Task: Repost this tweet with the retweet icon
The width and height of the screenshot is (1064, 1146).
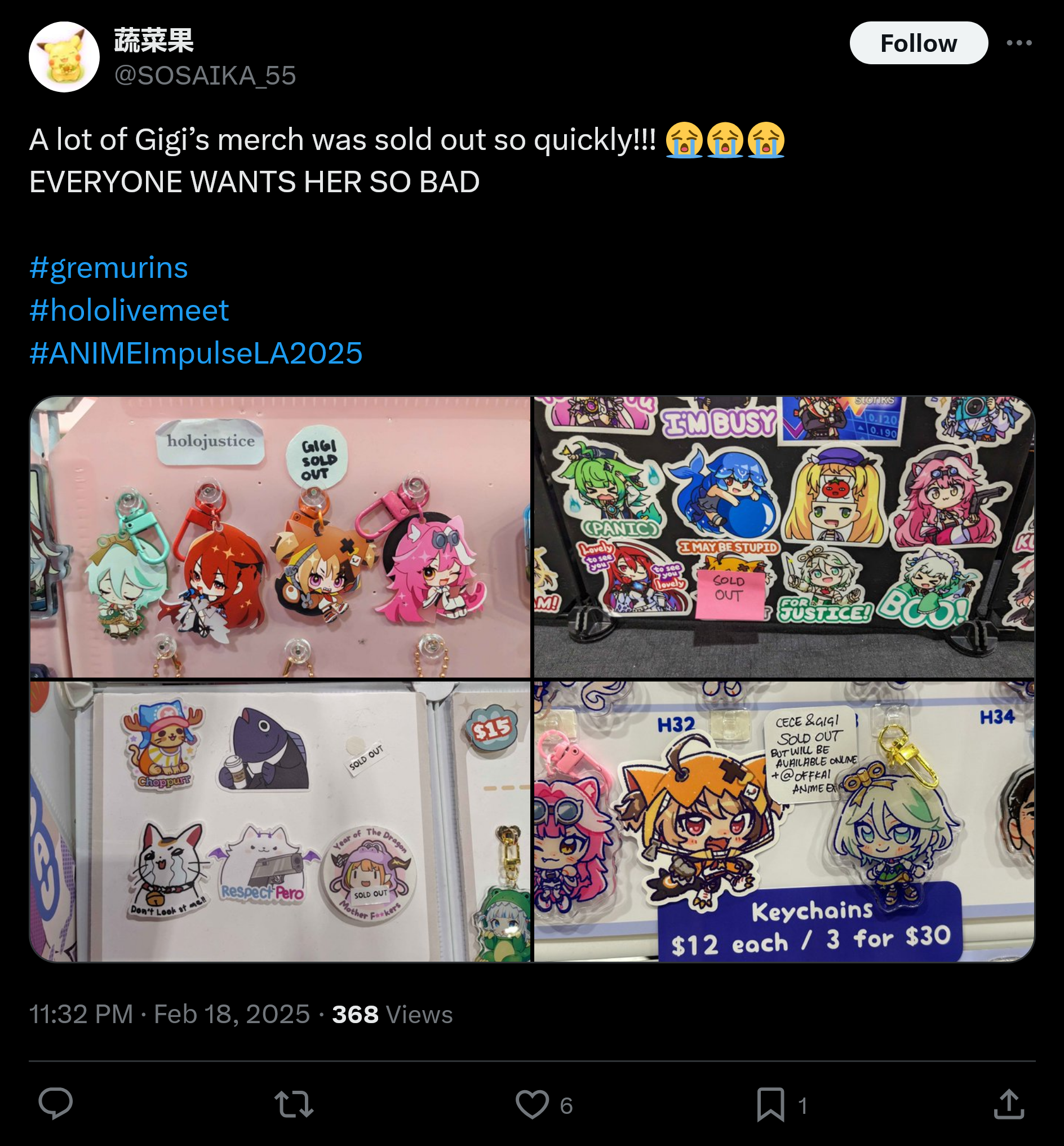Action: click(x=294, y=1104)
